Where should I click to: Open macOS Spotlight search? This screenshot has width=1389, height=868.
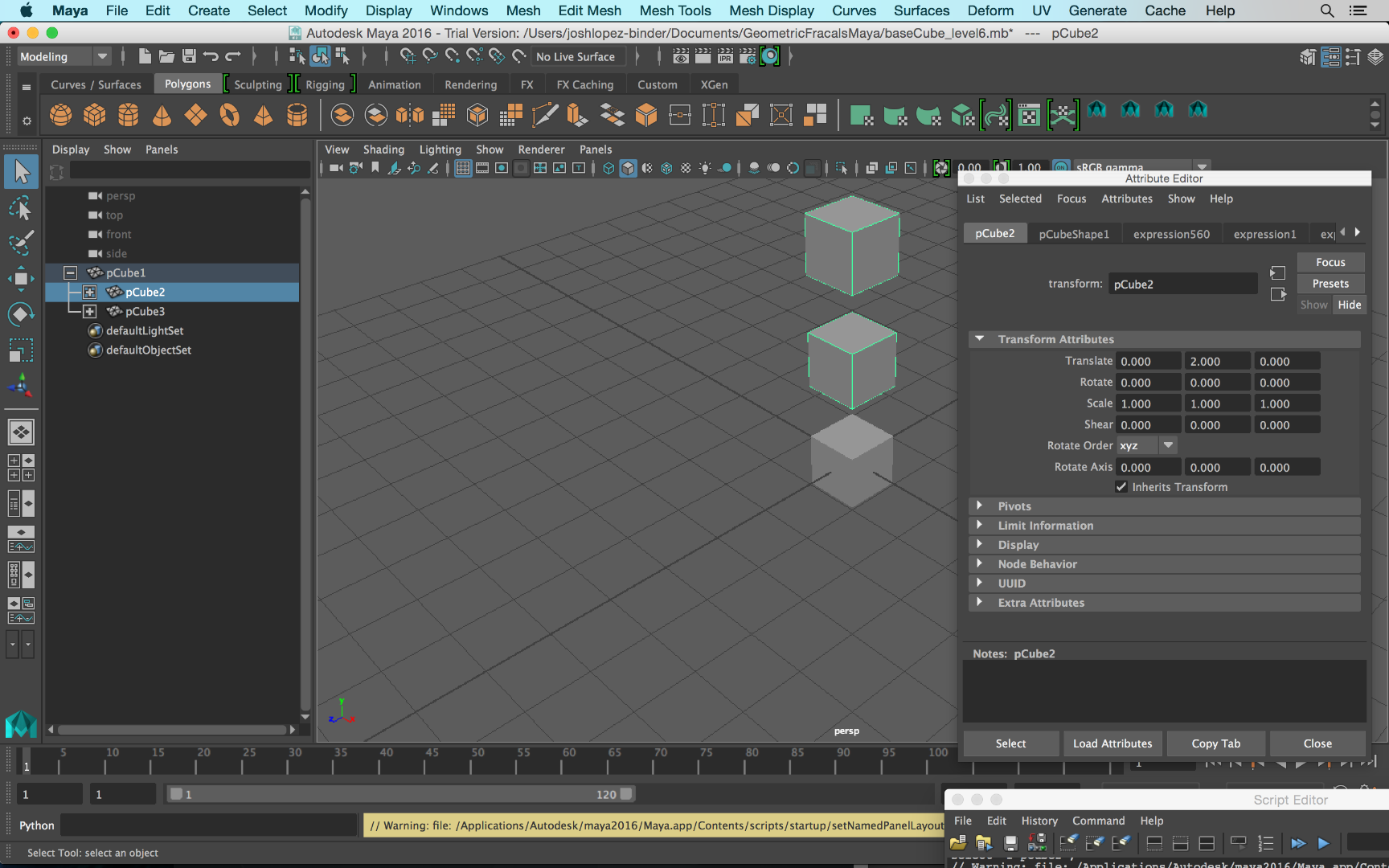click(x=1327, y=10)
